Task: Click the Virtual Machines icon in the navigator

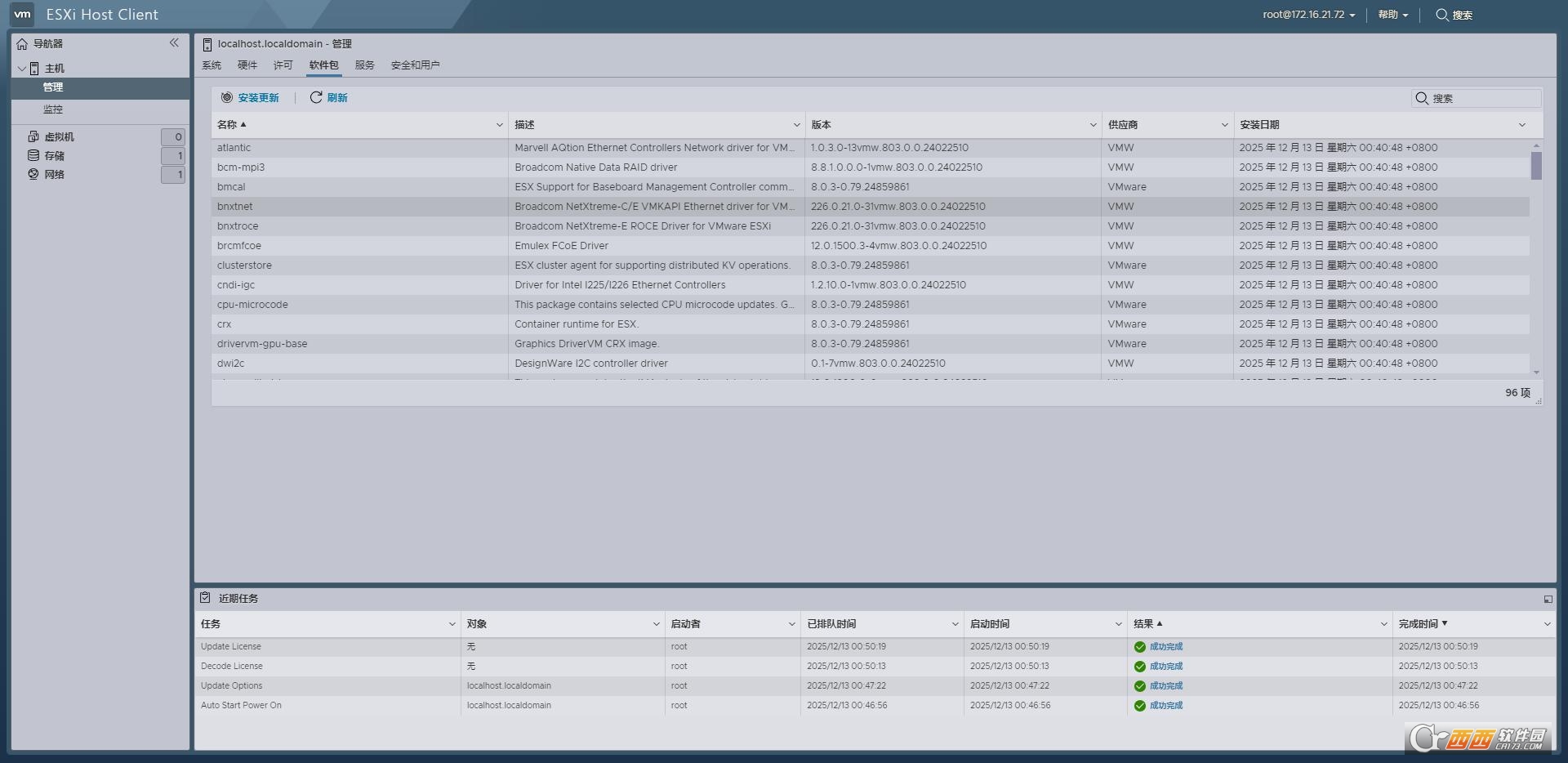Action: [33, 136]
